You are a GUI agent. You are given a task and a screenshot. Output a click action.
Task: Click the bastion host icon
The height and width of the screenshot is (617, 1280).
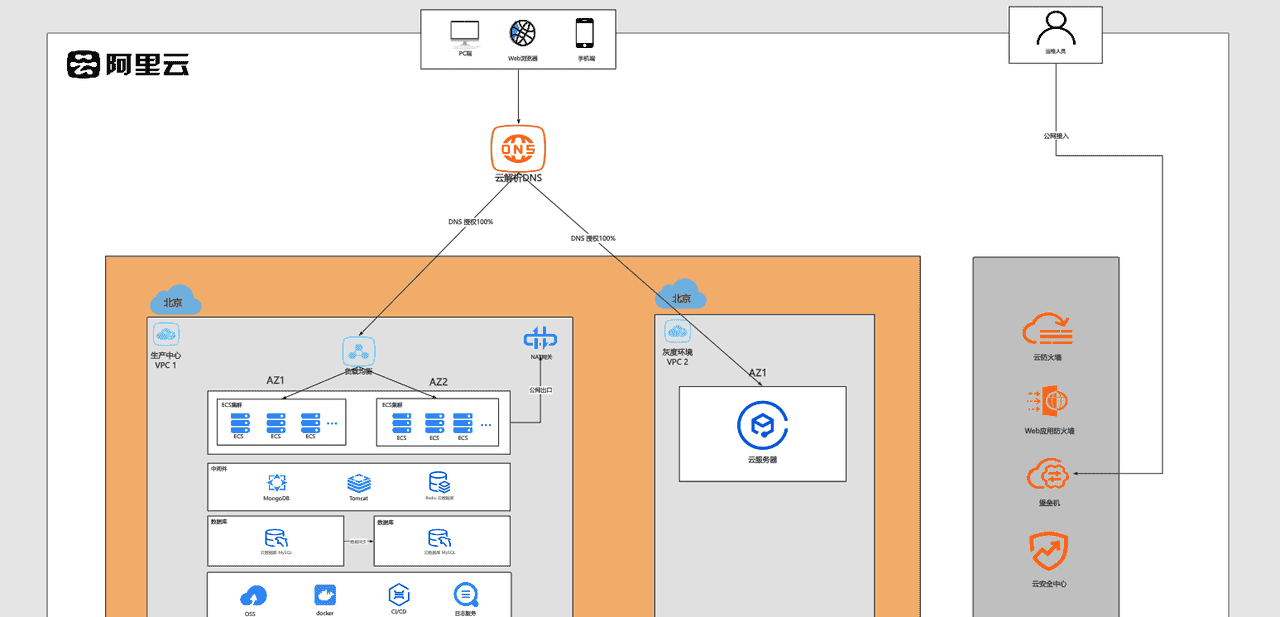(1049, 474)
